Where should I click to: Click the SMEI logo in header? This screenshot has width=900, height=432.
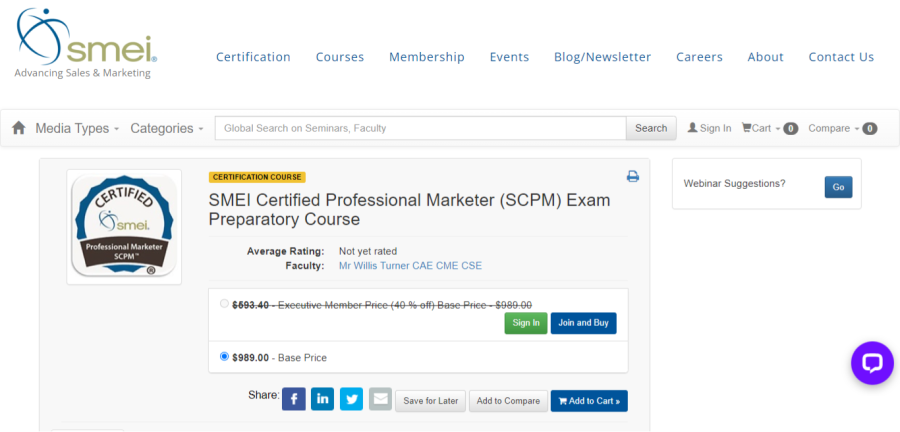click(86, 43)
